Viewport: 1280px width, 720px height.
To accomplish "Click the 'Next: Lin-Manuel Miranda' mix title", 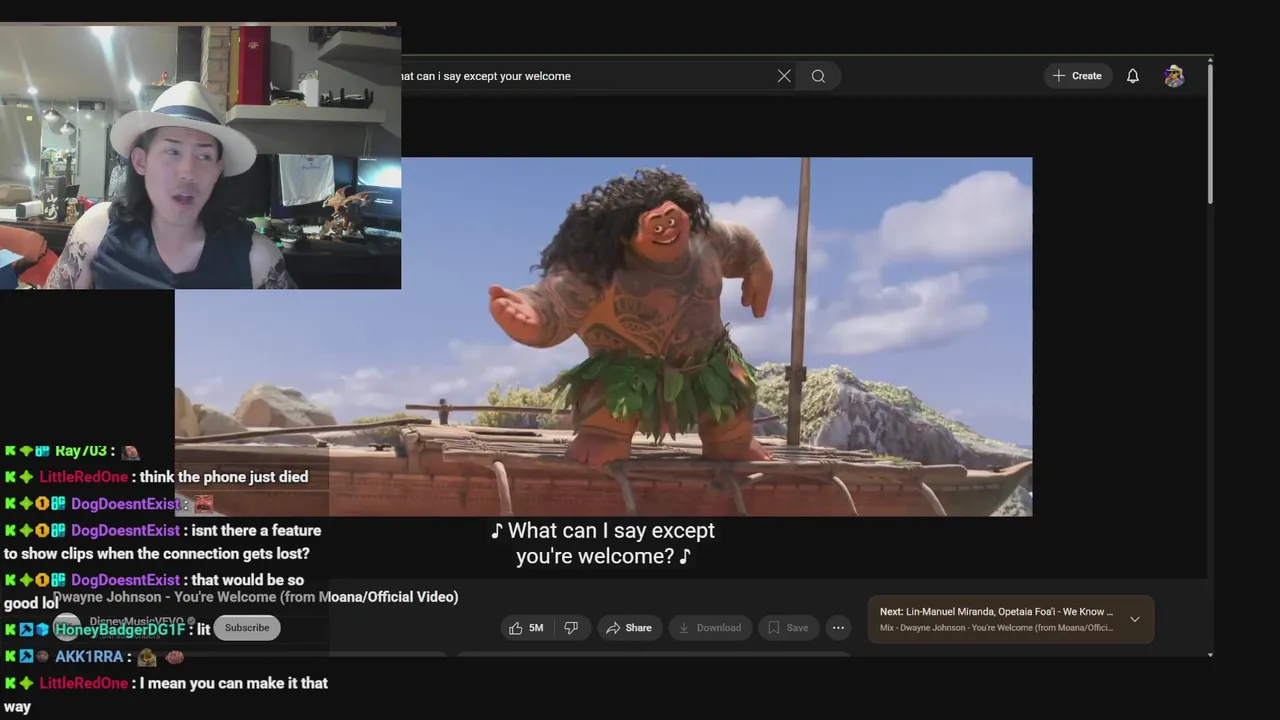I will (x=996, y=612).
